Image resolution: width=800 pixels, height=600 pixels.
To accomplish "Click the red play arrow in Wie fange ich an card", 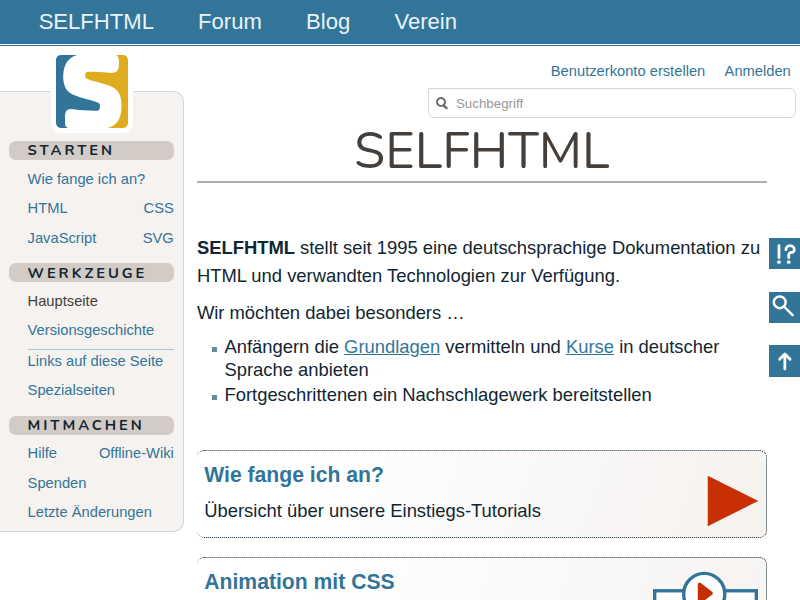I will (x=732, y=501).
